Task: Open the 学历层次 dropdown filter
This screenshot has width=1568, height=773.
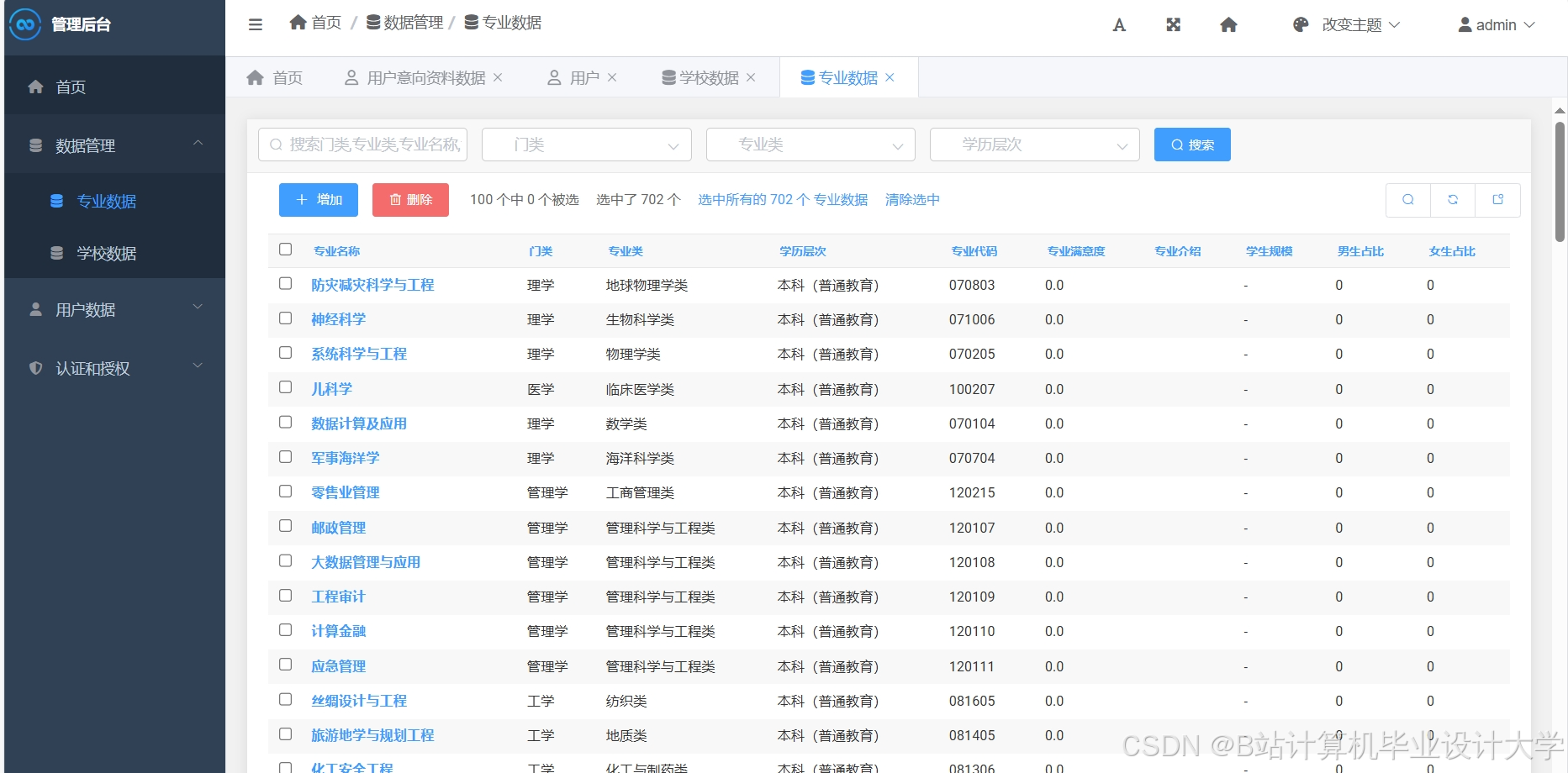Action: pyautogui.click(x=1034, y=144)
